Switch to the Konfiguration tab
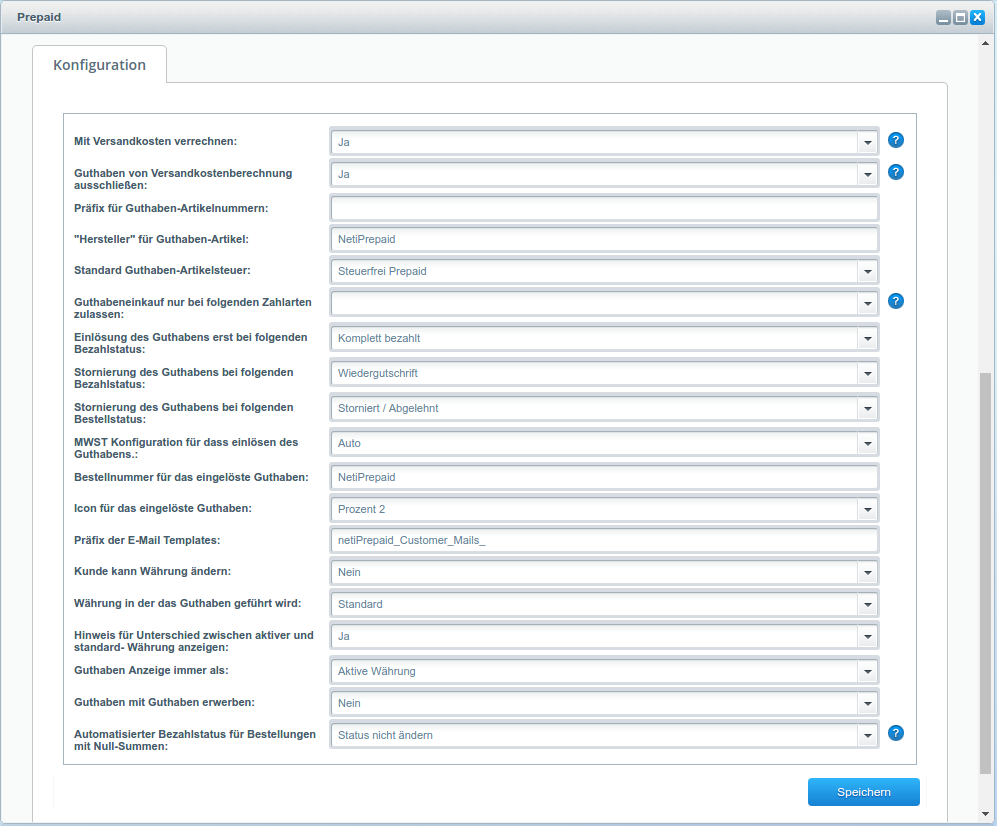997x826 pixels. [x=99, y=65]
